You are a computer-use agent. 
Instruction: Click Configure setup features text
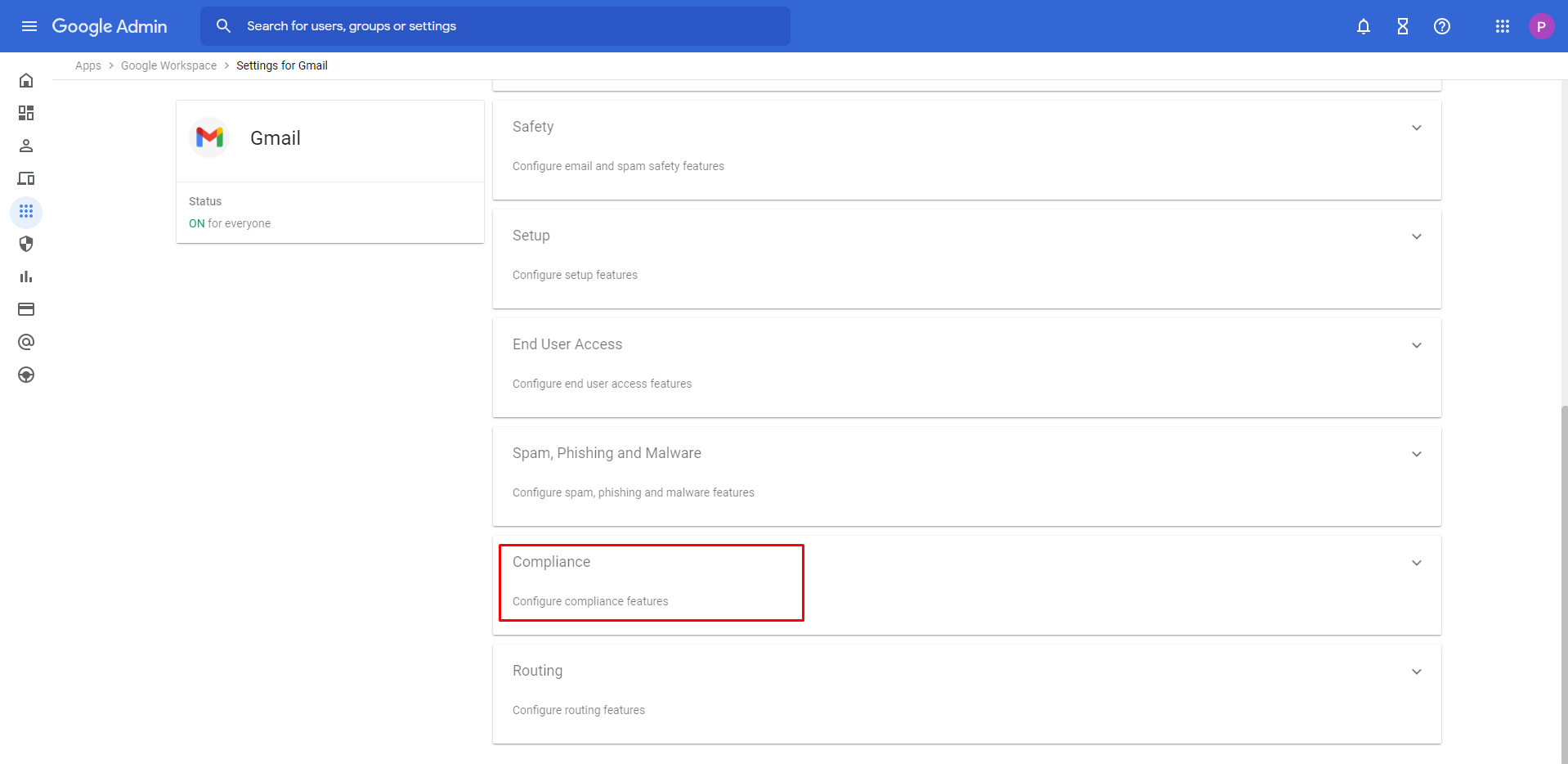pos(575,275)
